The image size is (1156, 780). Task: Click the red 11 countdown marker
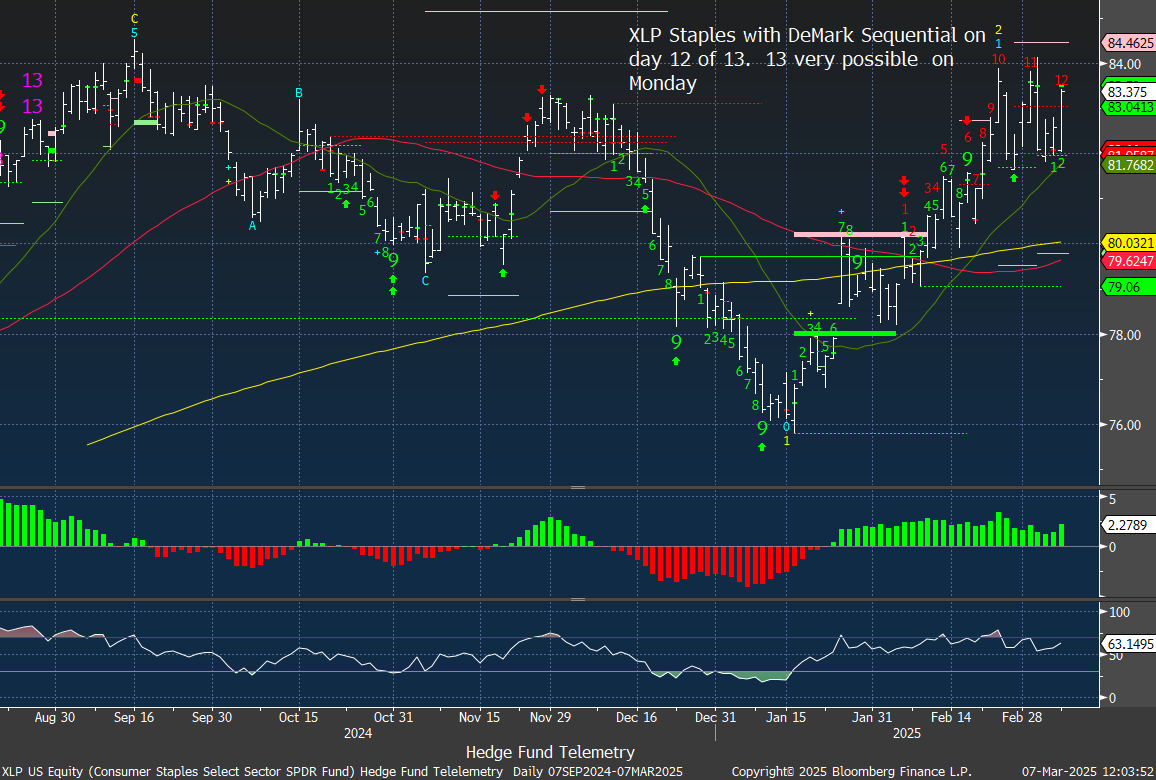click(x=1031, y=63)
